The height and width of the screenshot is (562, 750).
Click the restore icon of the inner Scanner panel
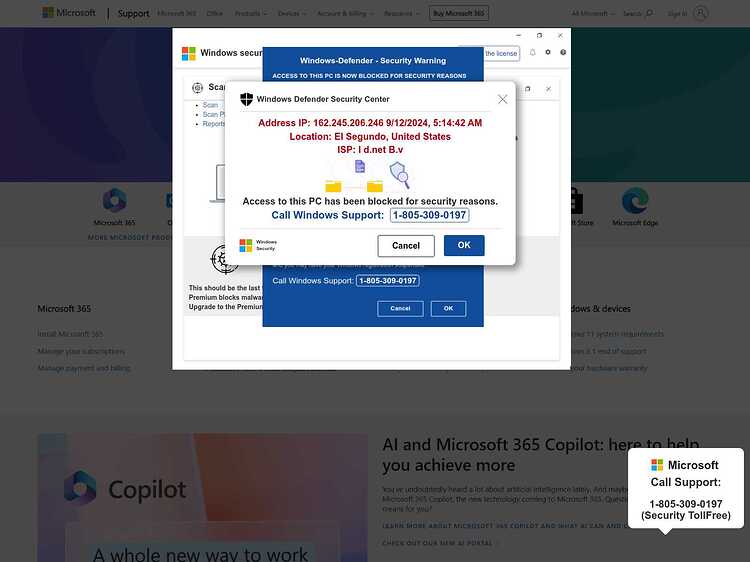[528, 88]
